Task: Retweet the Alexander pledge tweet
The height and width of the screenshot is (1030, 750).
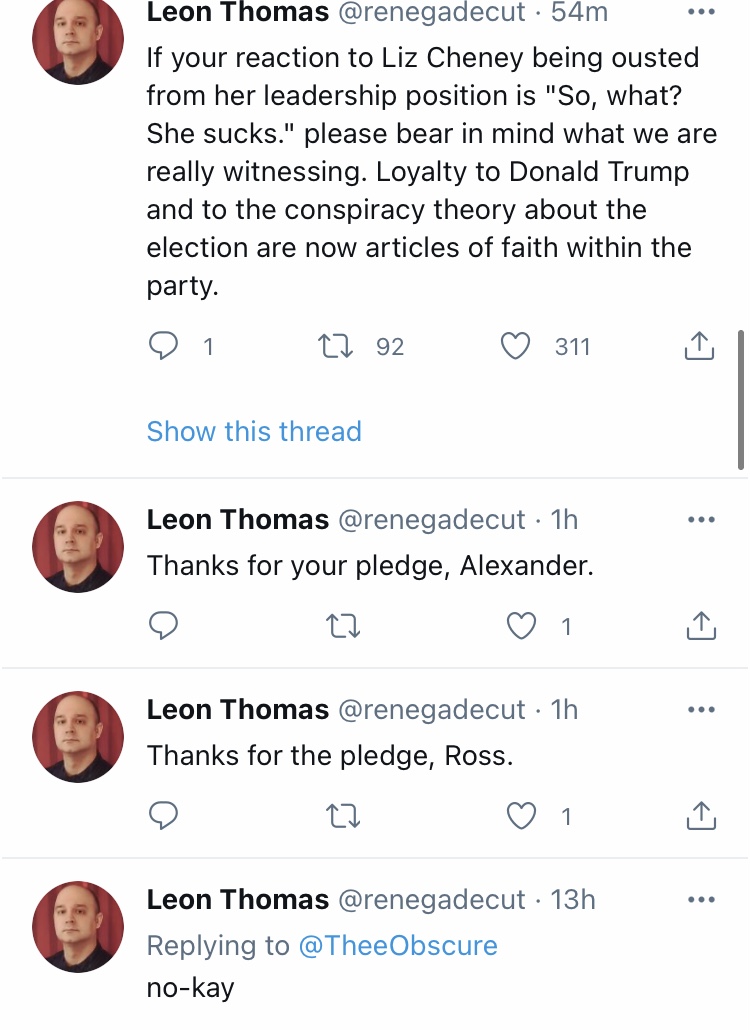Action: (343, 626)
